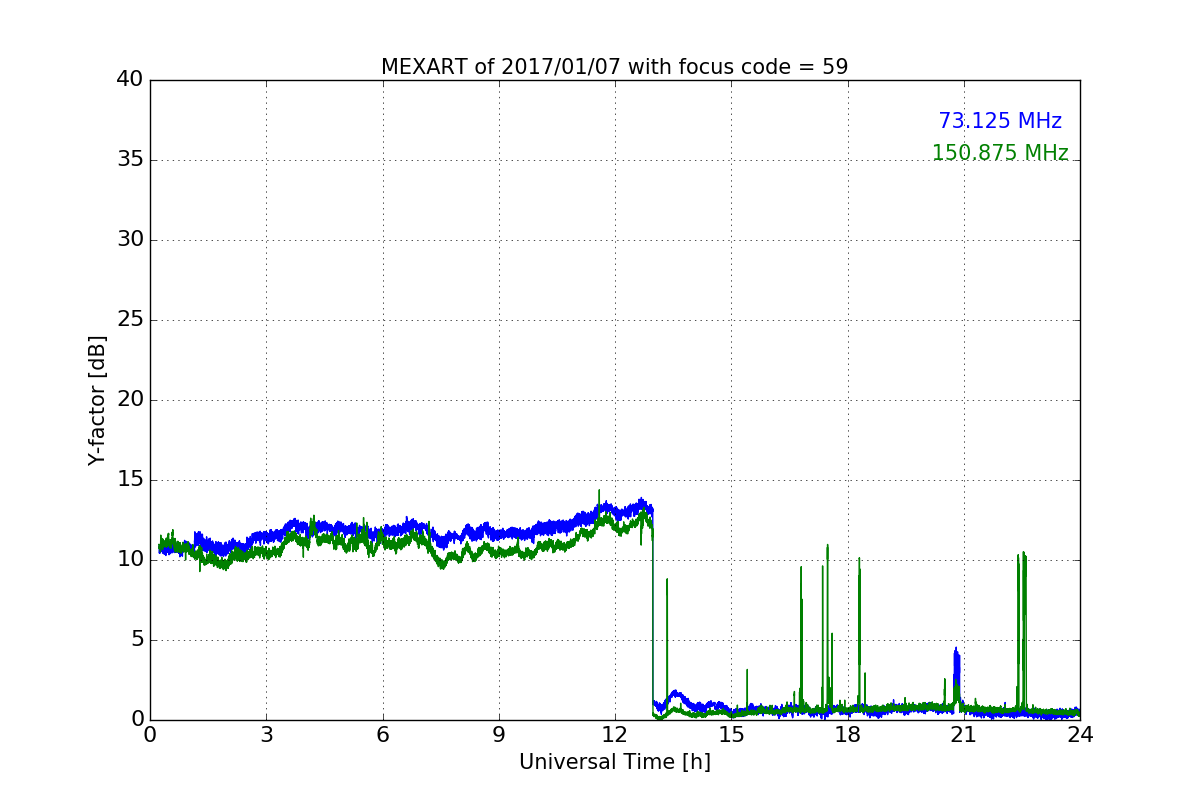1200x800 pixels.
Task: Click x-axis tick label '3'
Action: [x=266, y=735]
